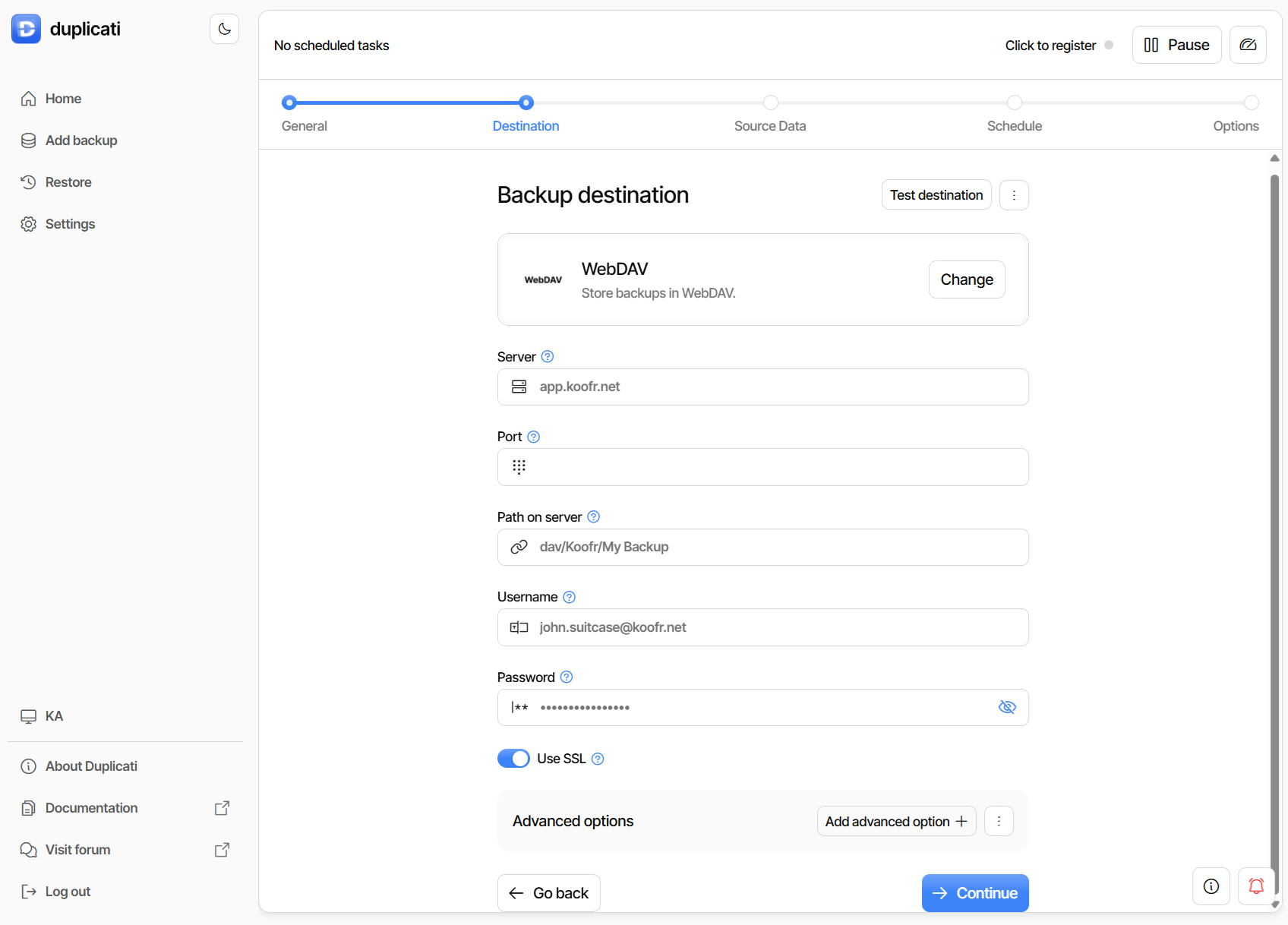Open Restore from the sidebar
The height and width of the screenshot is (925, 1288).
pos(68,182)
